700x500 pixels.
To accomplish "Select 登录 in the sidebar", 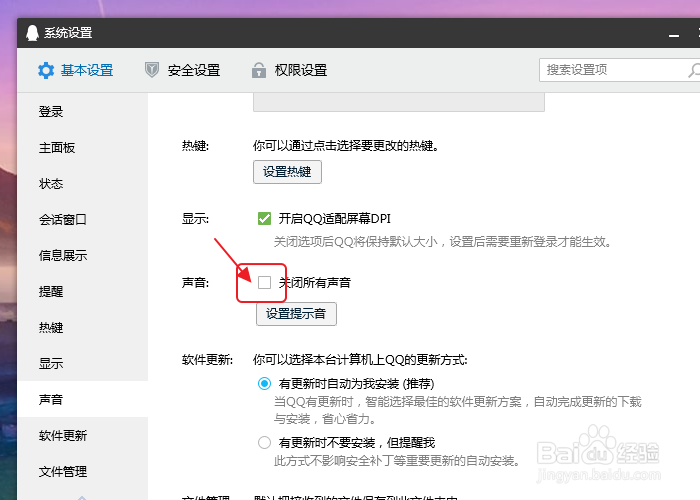I will 83,112.
